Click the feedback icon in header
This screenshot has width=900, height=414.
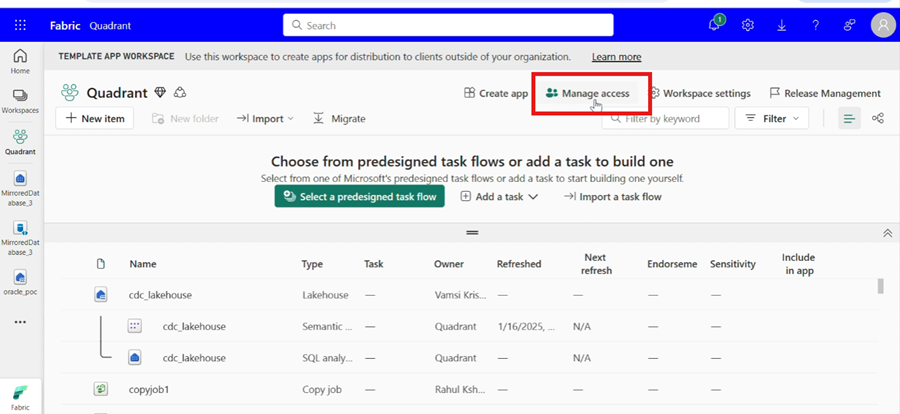coord(849,25)
